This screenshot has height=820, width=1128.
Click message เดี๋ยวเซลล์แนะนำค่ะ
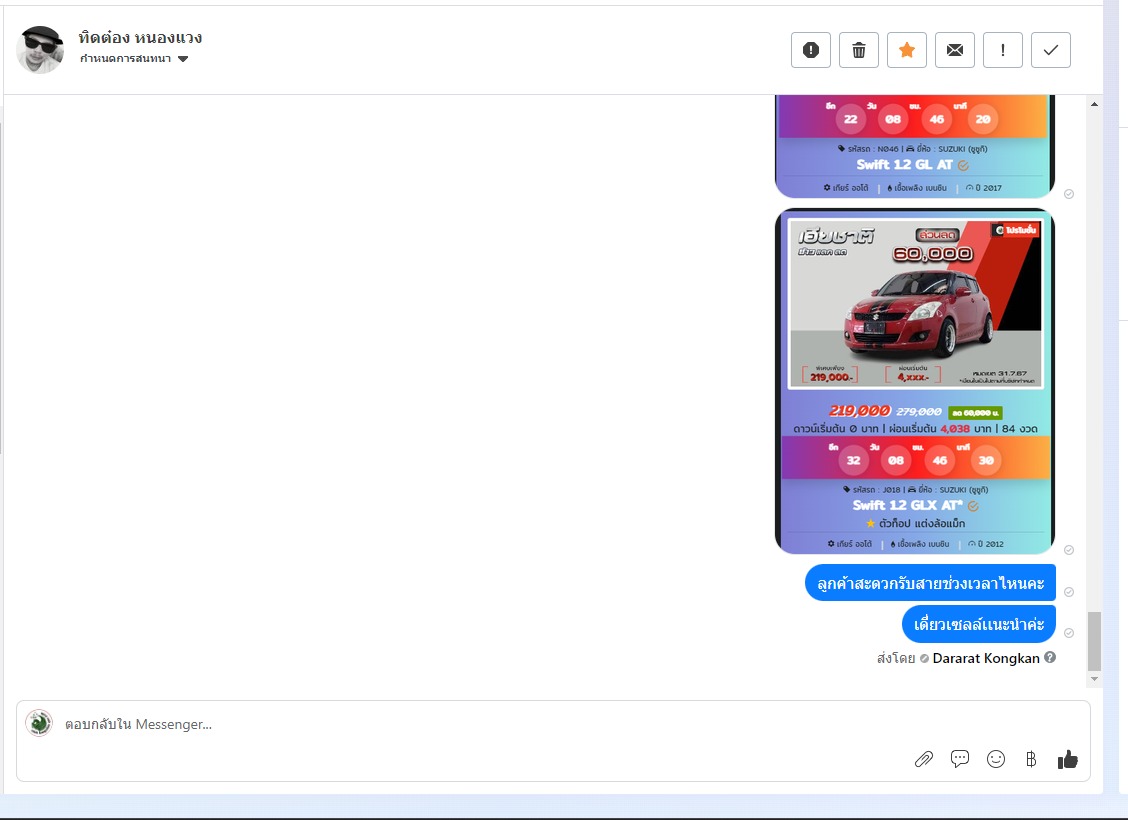click(979, 624)
